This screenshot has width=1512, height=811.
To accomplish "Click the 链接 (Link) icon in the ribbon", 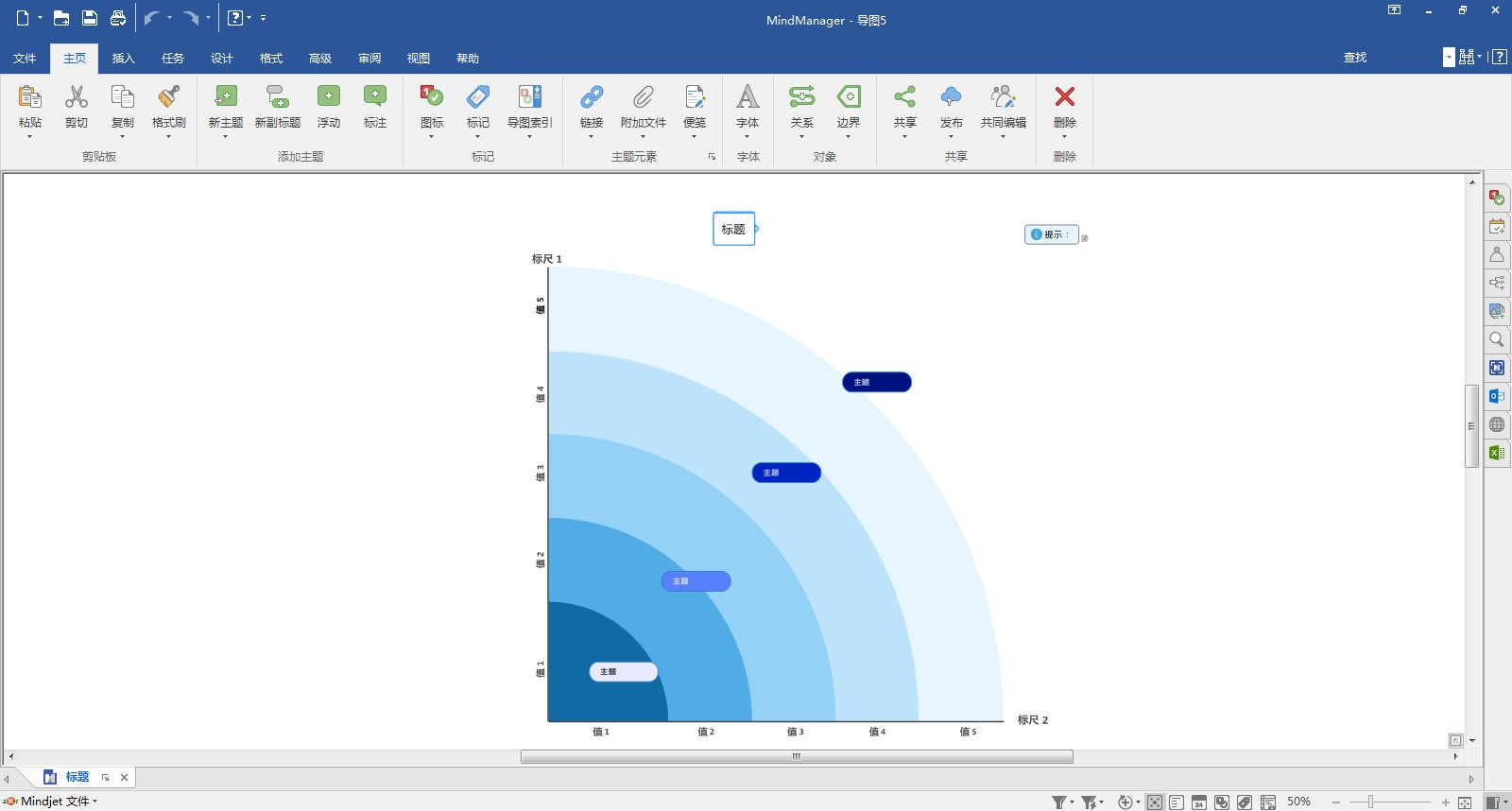I will tap(592, 97).
